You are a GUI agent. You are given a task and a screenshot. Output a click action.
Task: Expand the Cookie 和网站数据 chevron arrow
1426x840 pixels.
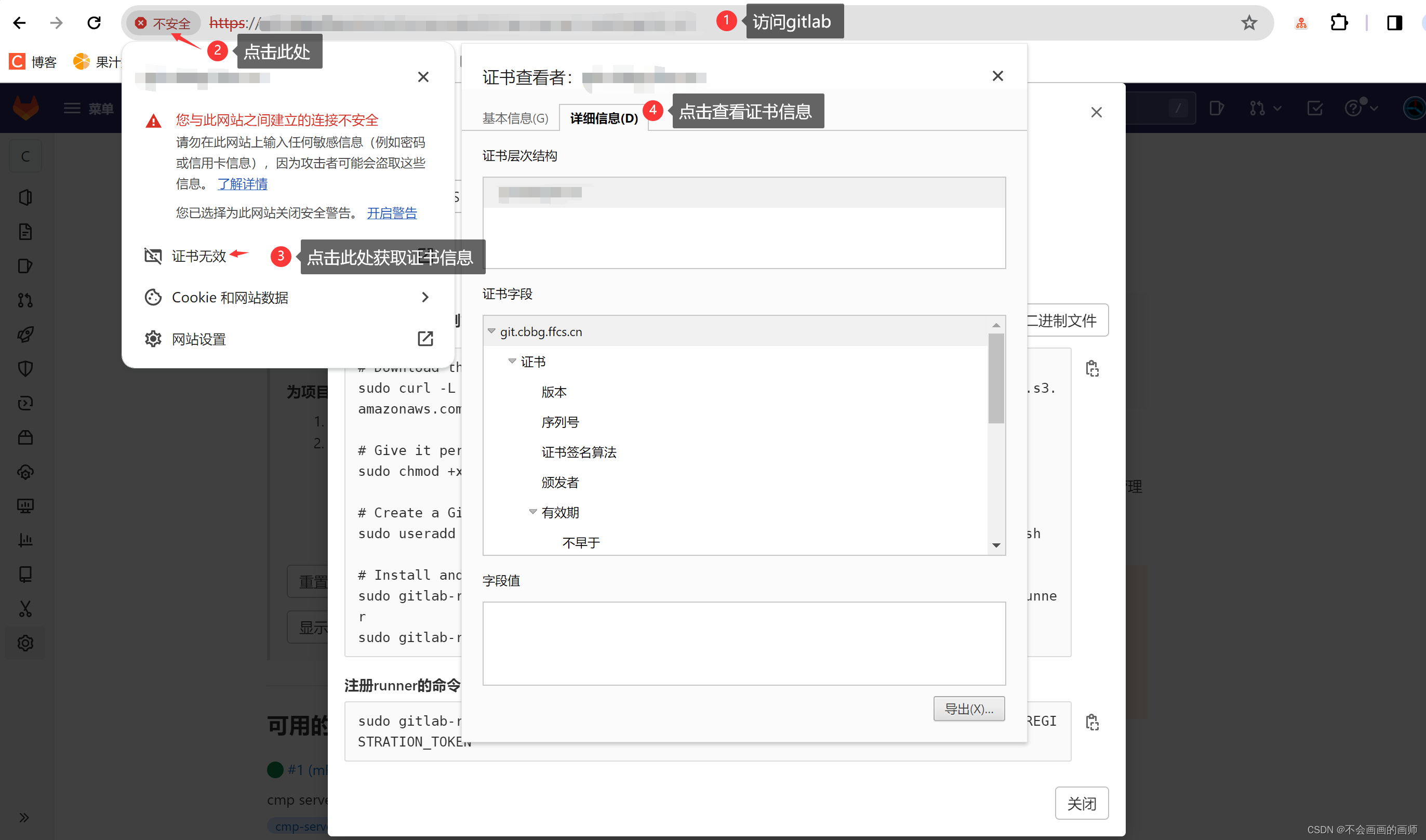coord(425,297)
